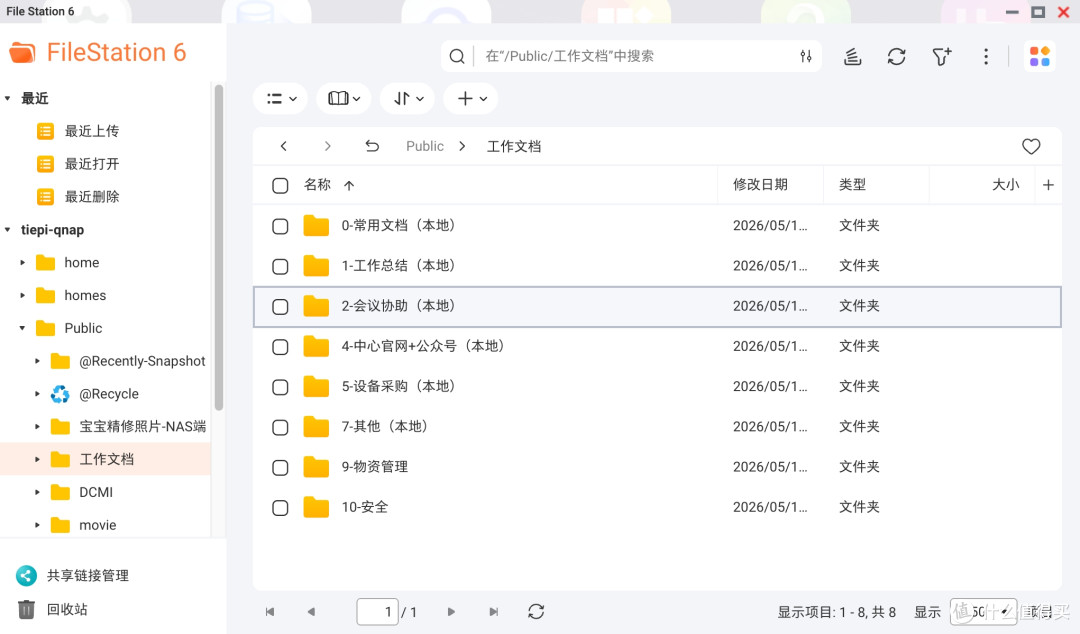
Task: Open 共享链接管理 at the sidebar bottom
Action: point(87,575)
